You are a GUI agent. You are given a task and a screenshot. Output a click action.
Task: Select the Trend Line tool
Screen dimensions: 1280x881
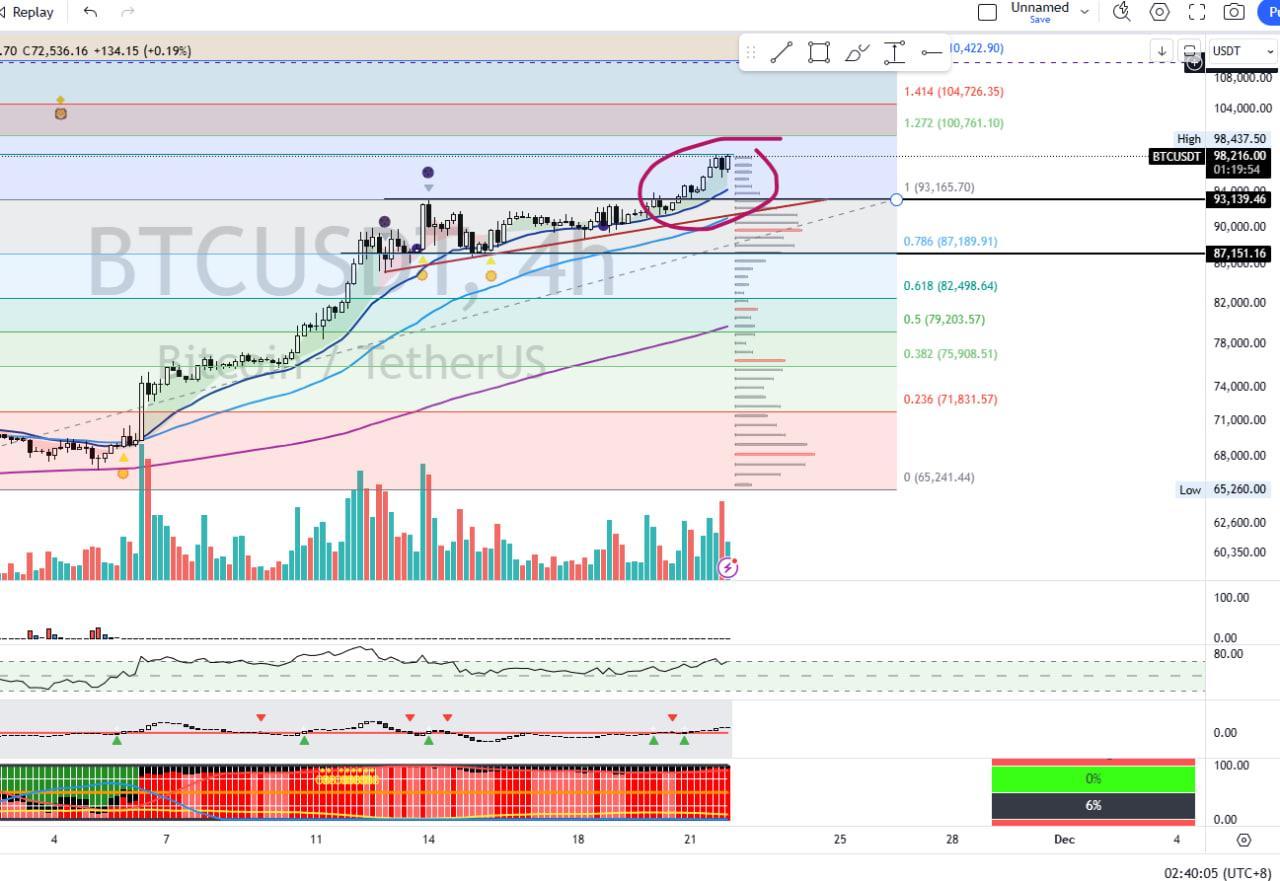coord(782,53)
